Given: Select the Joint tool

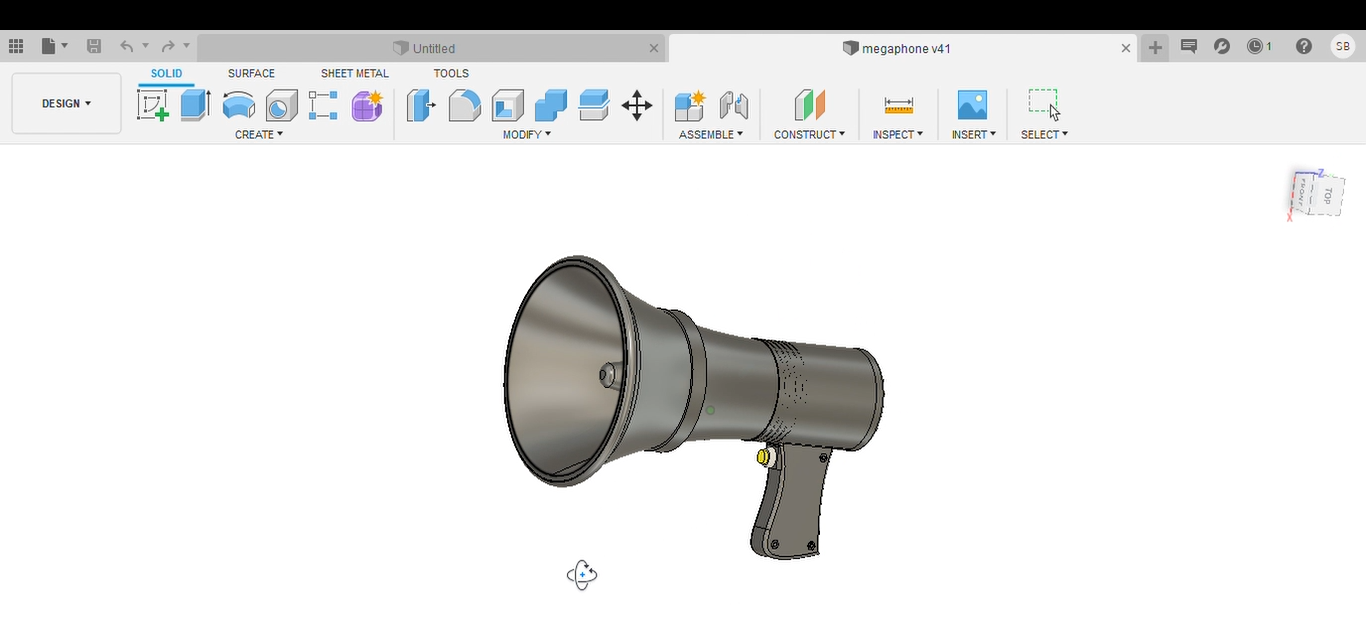Looking at the screenshot, I should click(x=734, y=105).
